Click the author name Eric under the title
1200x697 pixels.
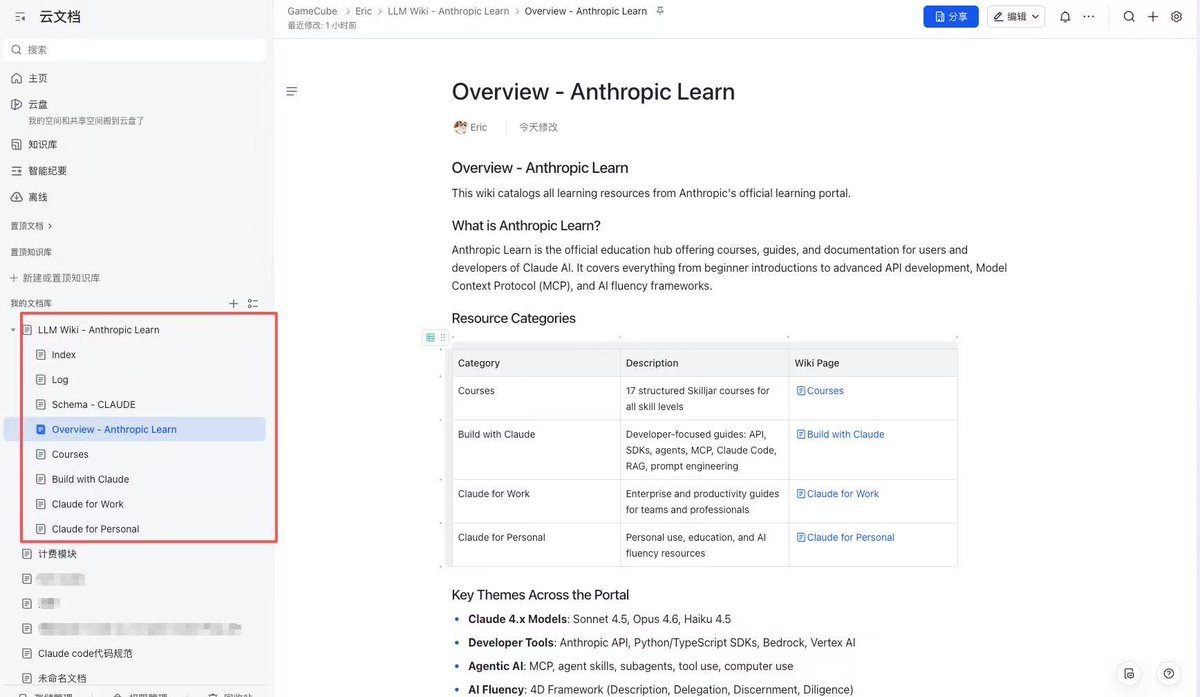[478, 127]
